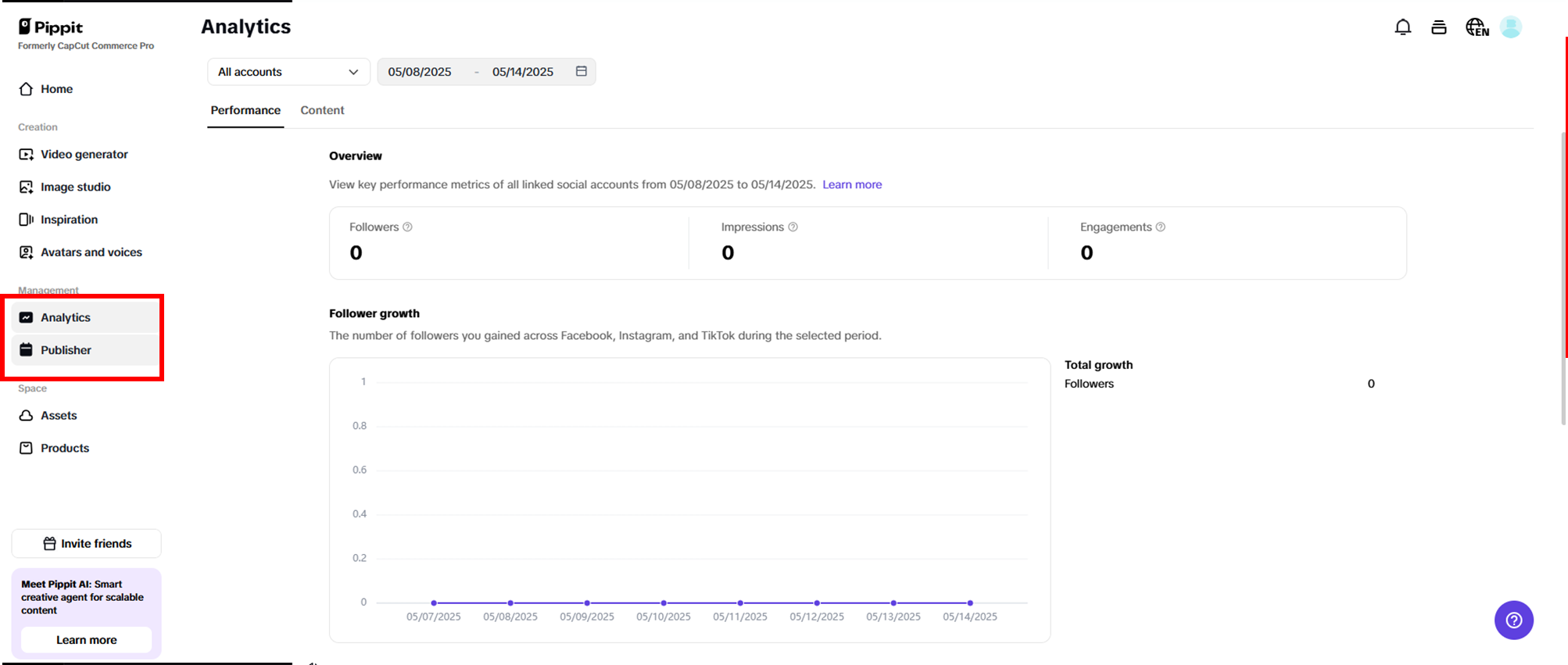The height and width of the screenshot is (665, 1568).
Task: Go to Publisher in sidebar
Action: (x=66, y=350)
